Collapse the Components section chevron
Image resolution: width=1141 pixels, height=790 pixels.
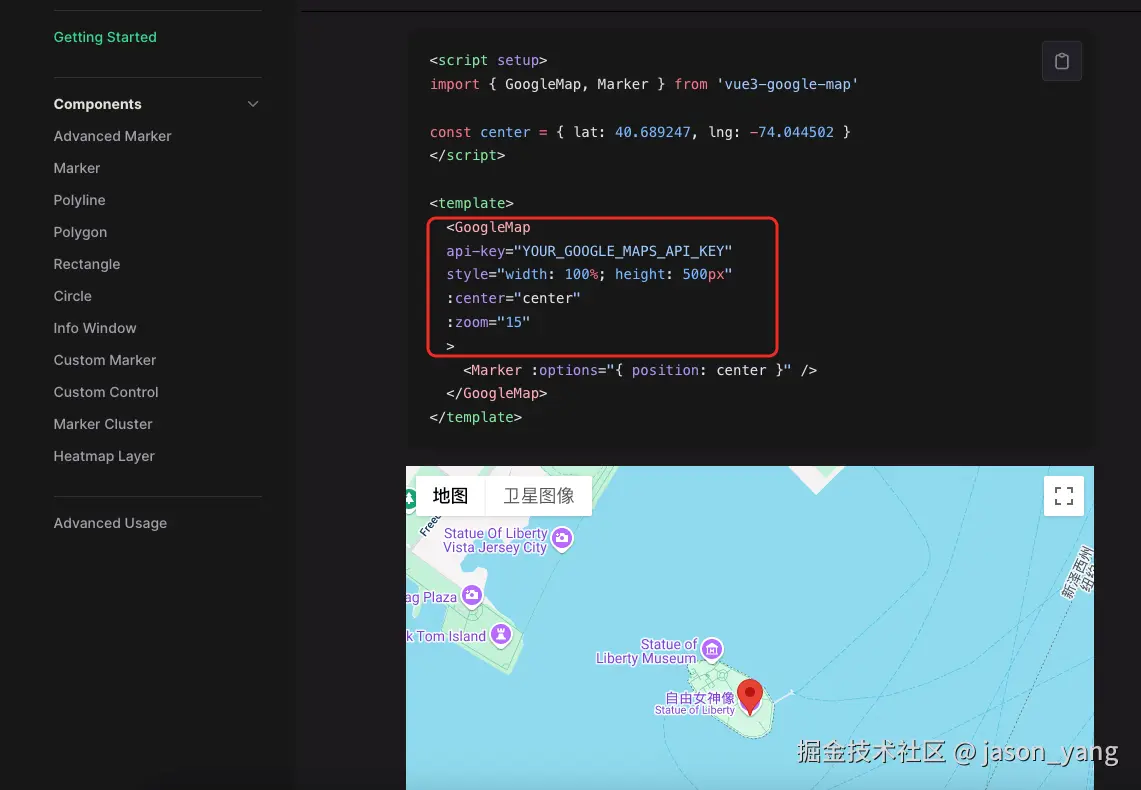253,104
